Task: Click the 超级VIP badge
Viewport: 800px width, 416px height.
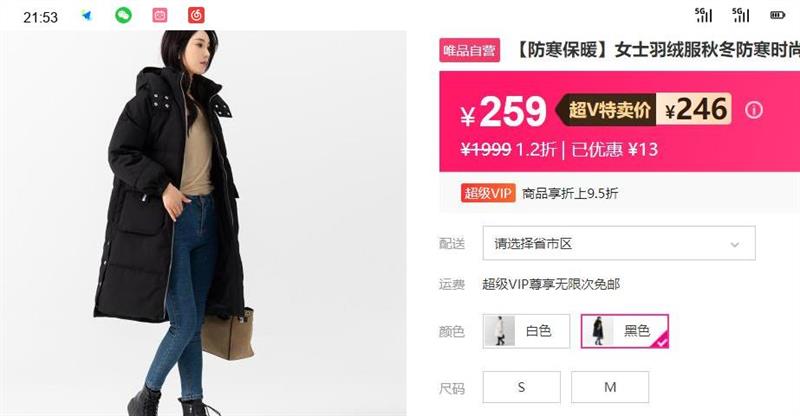Action: (488, 193)
